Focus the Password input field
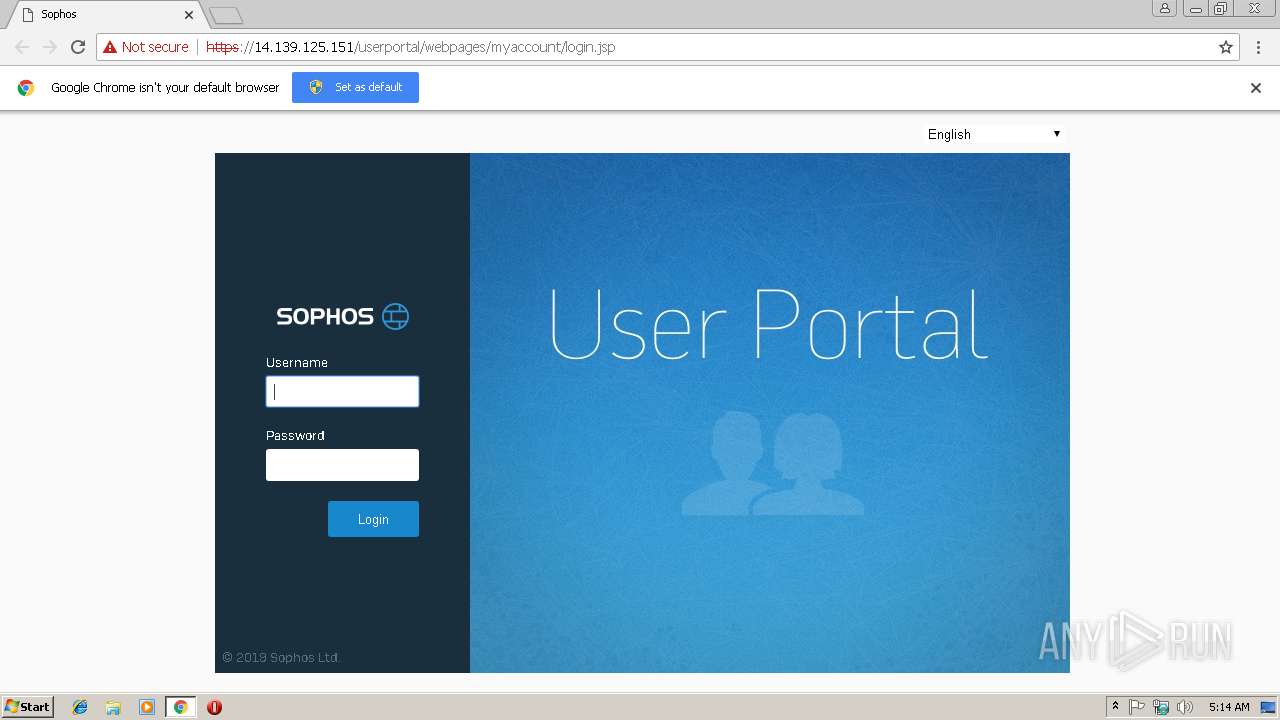The image size is (1280, 720). pyautogui.click(x=342, y=465)
